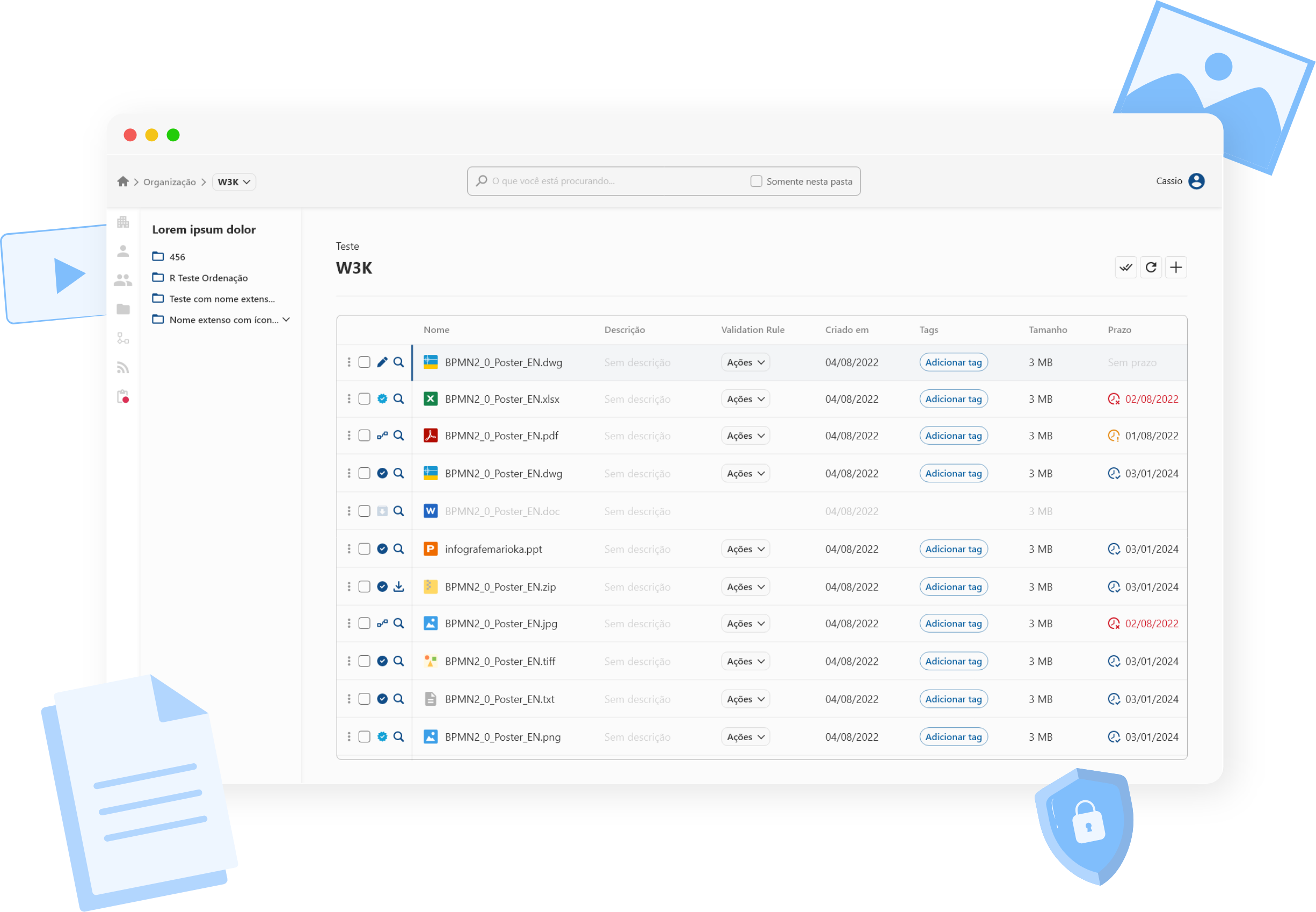This screenshot has width=1316, height=912.
Task: Open the R Teste Ordenação folder
Action: tap(208, 278)
